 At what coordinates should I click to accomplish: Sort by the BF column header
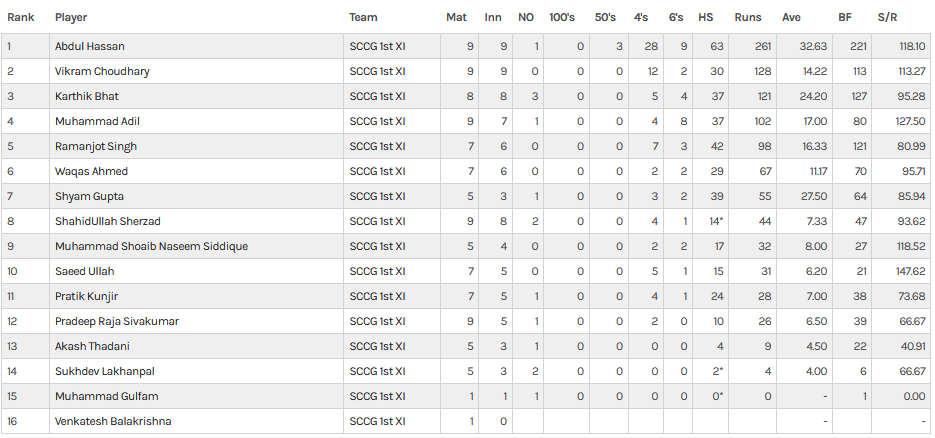(x=844, y=17)
